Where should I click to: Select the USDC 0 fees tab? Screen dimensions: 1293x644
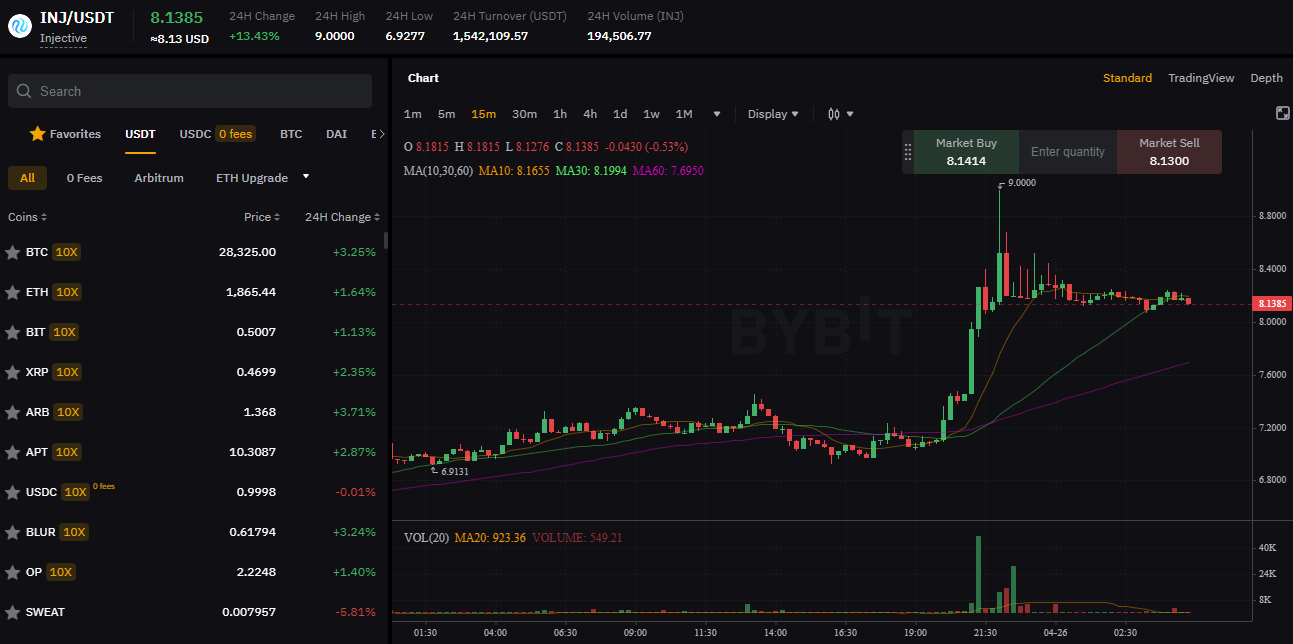pos(217,133)
